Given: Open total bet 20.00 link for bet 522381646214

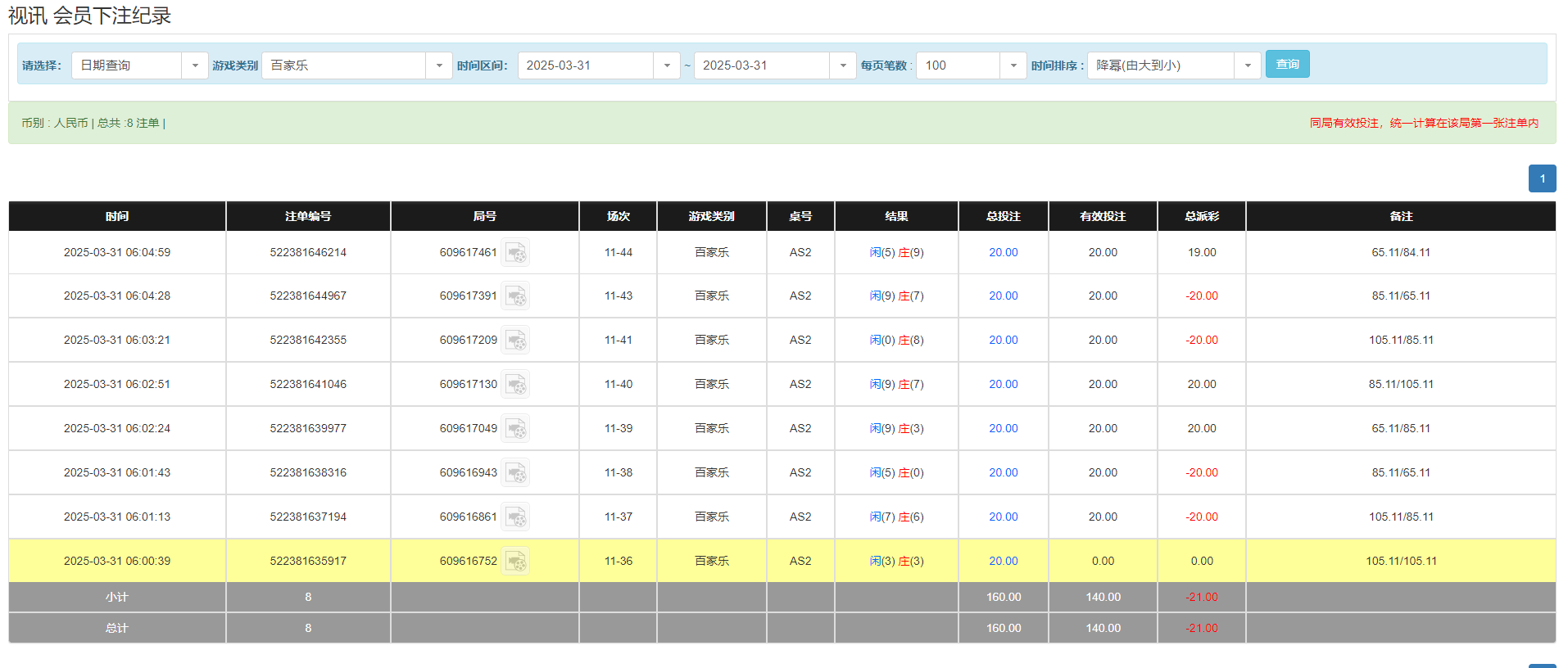Looking at the screenshot, I should (x=1003, y=253).
